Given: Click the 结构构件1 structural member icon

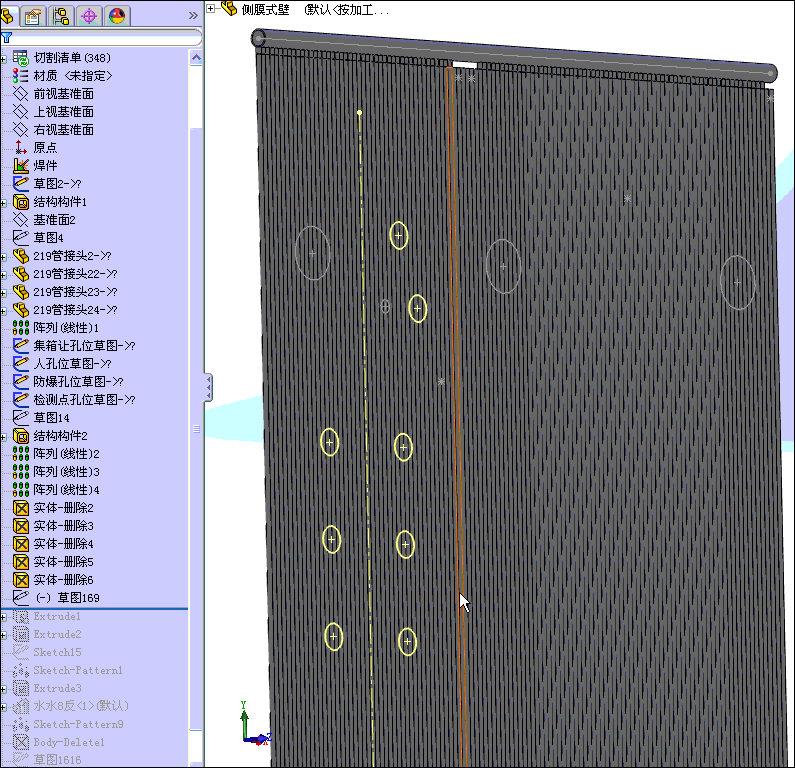Looking at the screenshot, I should (21, 202).
